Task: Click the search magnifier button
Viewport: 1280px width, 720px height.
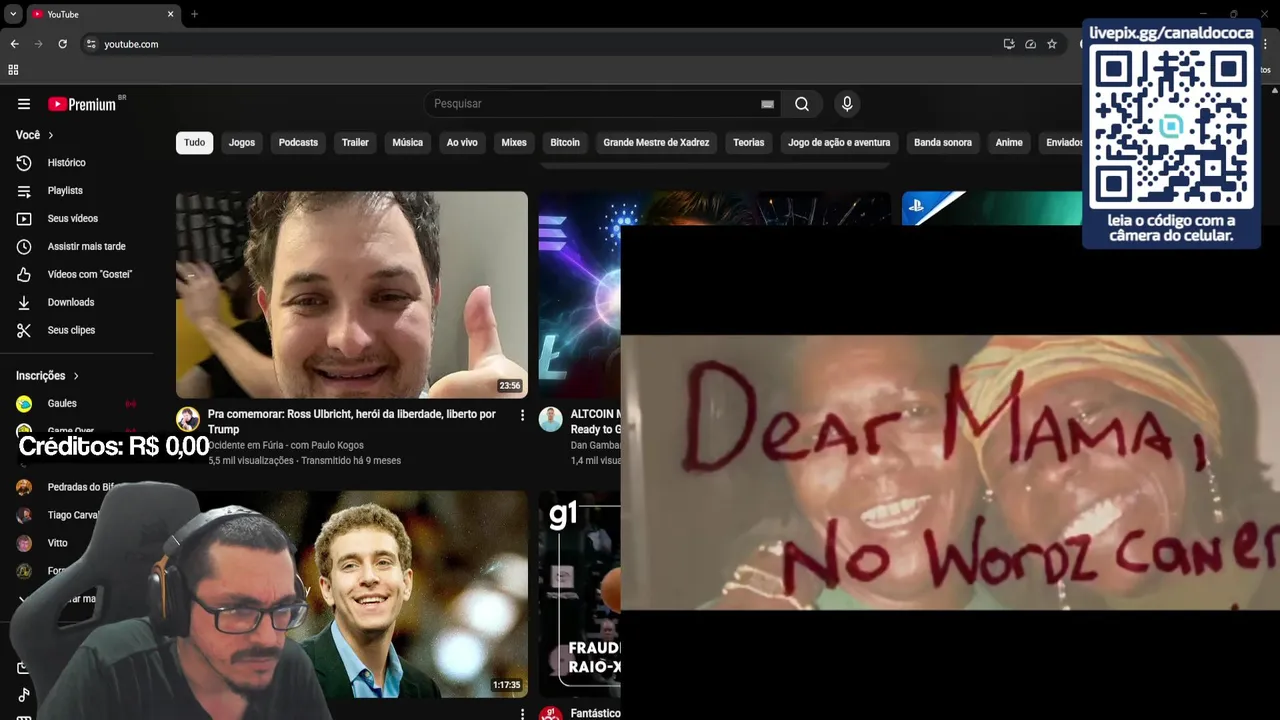Action: (802, 104)
